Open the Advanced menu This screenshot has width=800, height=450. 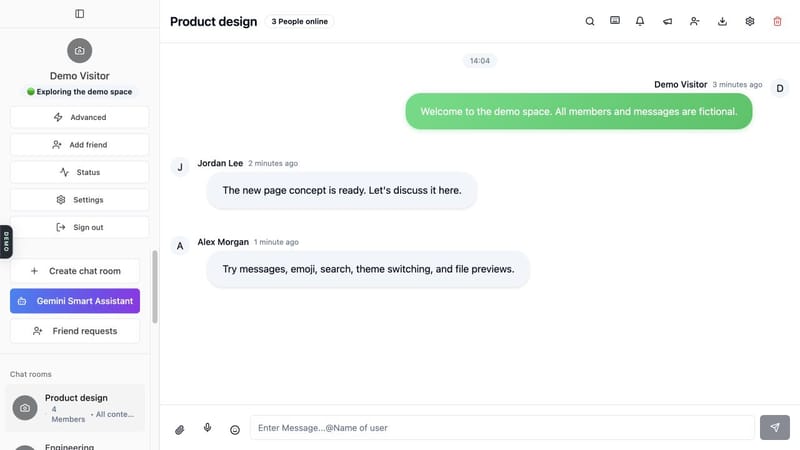(80, 117)
